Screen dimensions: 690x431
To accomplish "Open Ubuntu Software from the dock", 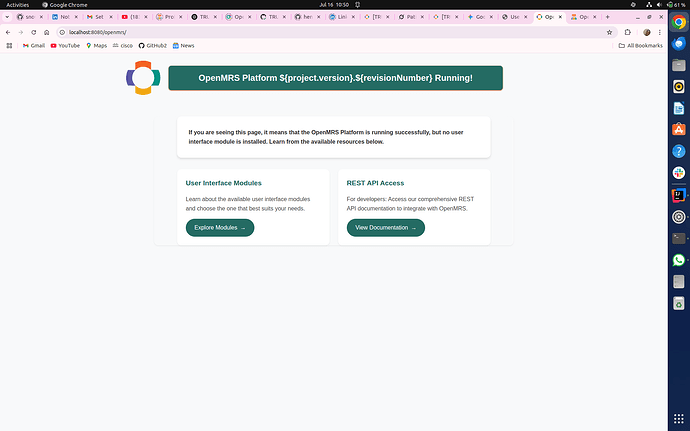I will (x=679, y=130).
